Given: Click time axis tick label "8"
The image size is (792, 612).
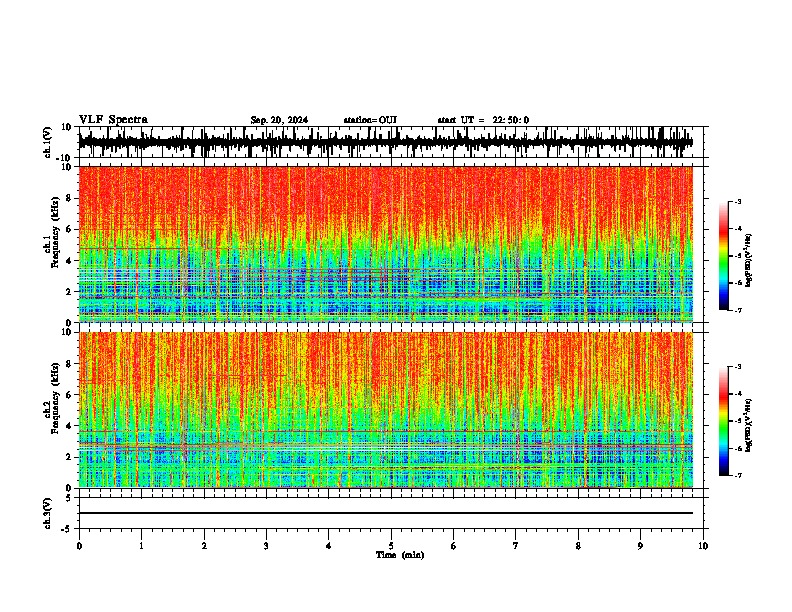Looking at the screenshot, I should click(x=578, y=546).
